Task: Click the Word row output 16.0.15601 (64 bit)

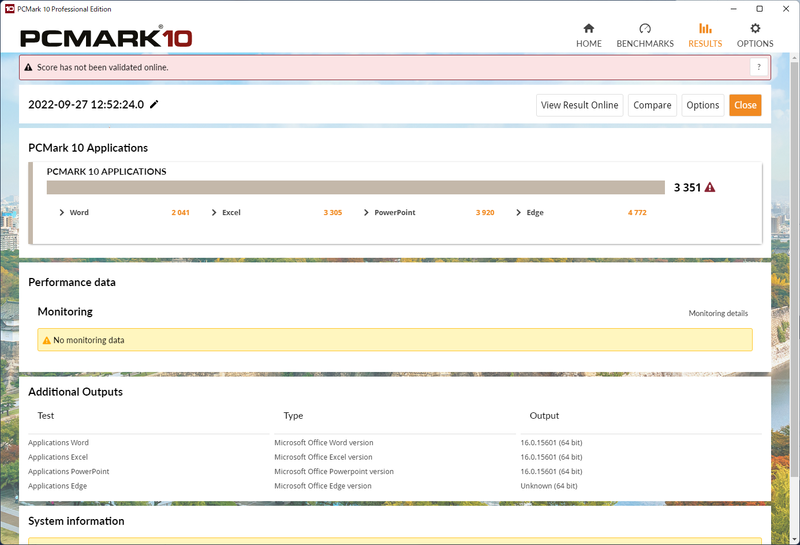Action: pos(552,442)
